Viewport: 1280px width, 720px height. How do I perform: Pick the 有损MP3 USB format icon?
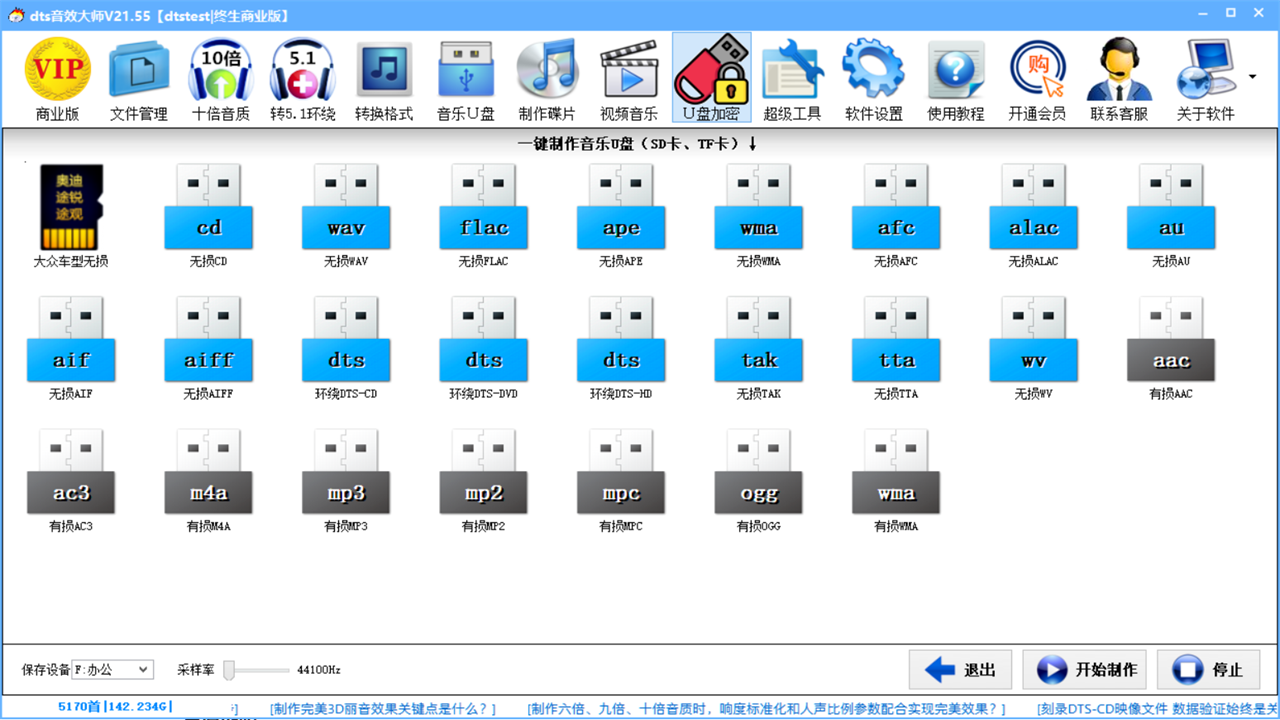[346, 479]
